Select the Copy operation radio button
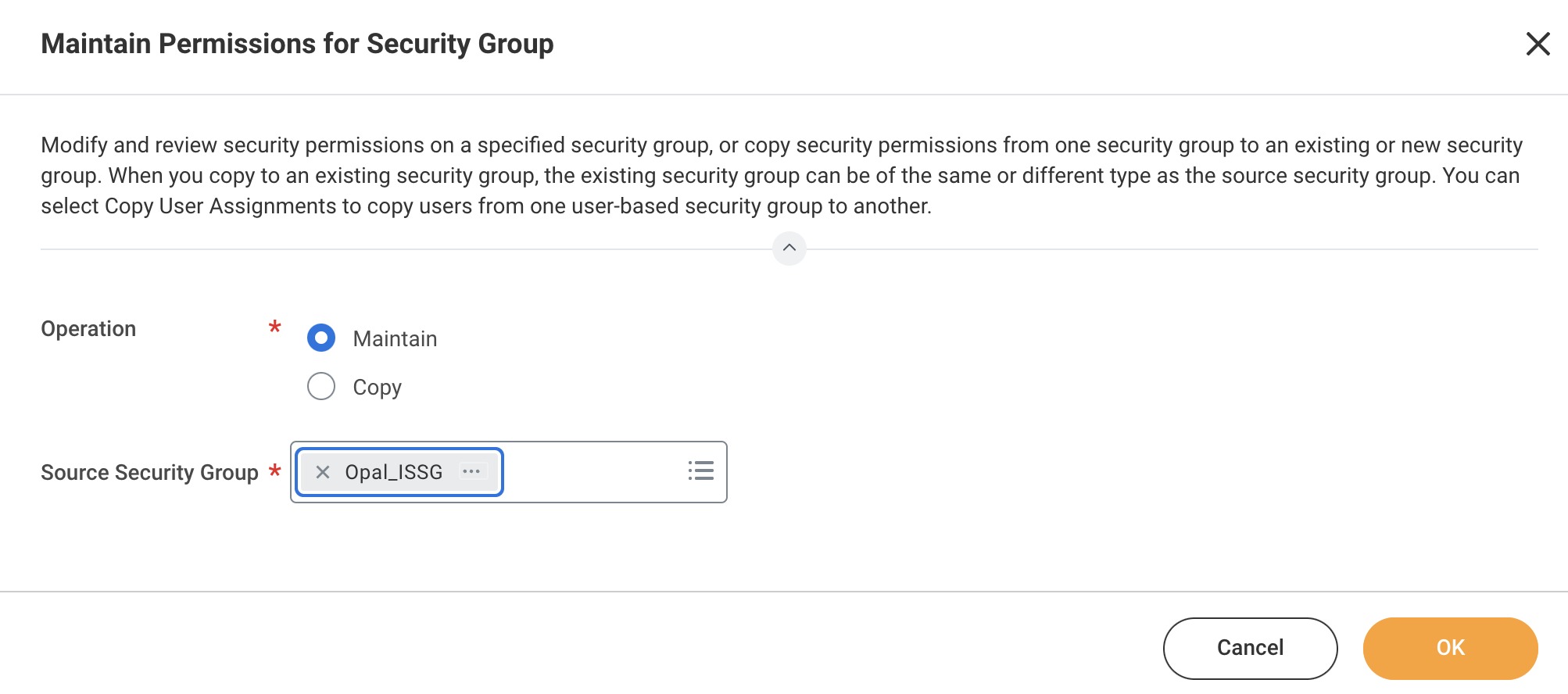This screenshot has height=694, width=1568. [321, 386]
